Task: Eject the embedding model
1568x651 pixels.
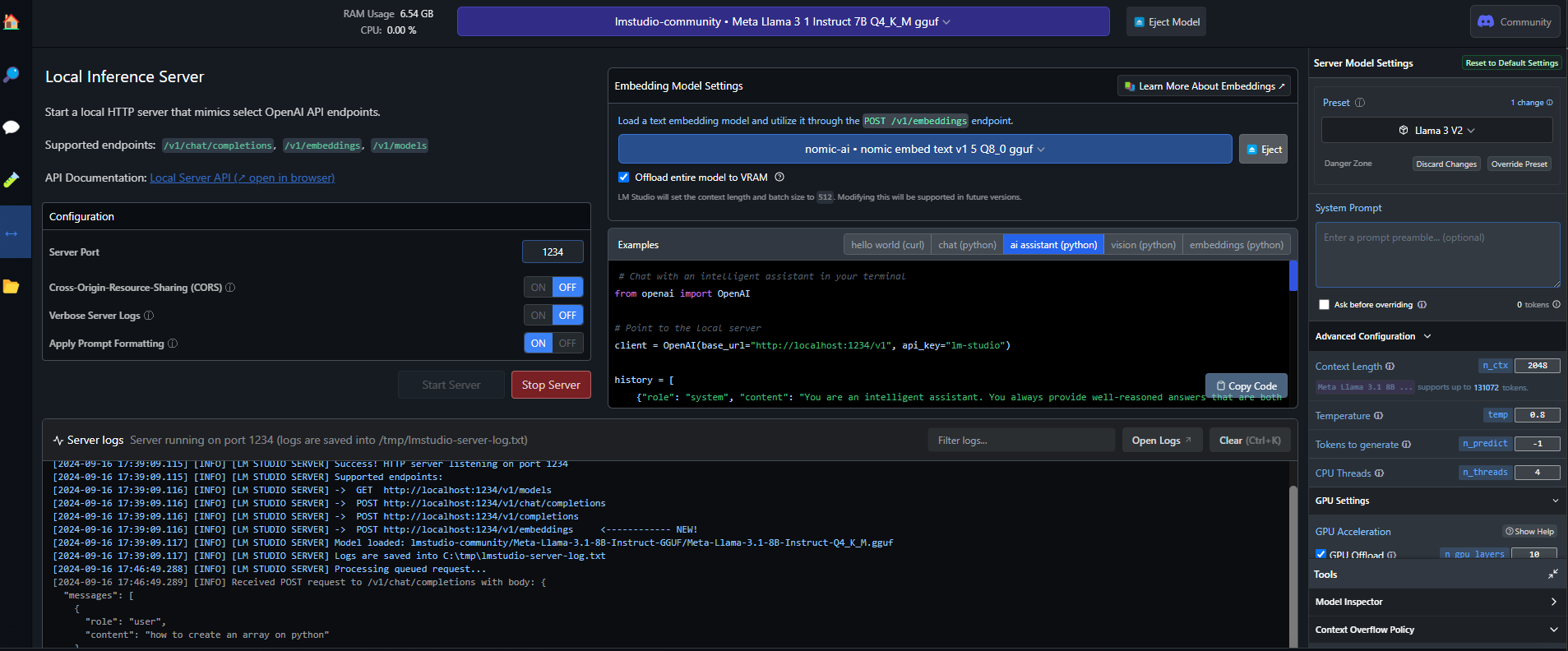Action: point(1264,150)
